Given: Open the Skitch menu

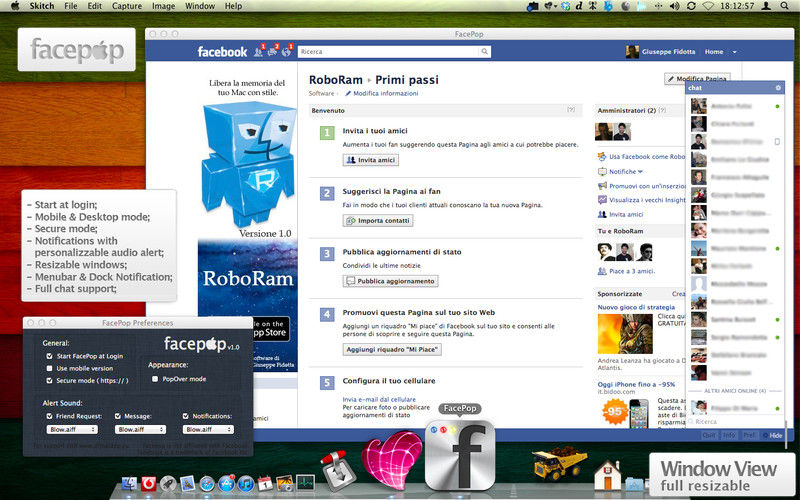Looking at the screenshot, I should tap(42, 6).
